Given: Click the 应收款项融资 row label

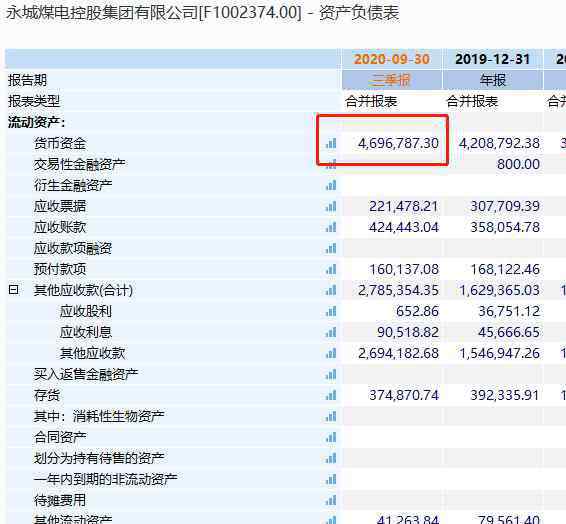Looking at the screenshot, I should pyautogui.click(x=73, y=248).
